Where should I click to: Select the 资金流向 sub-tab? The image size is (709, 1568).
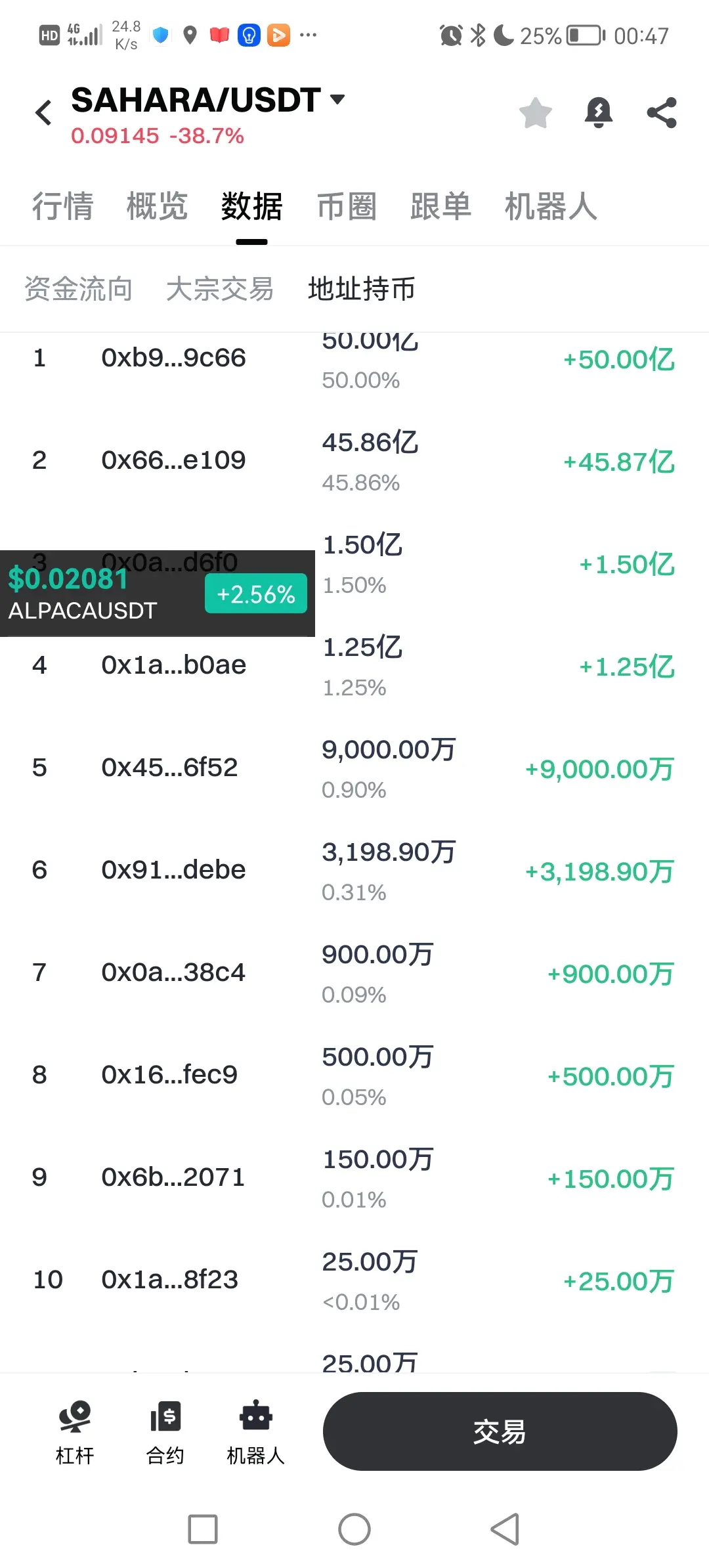(79, 289)
